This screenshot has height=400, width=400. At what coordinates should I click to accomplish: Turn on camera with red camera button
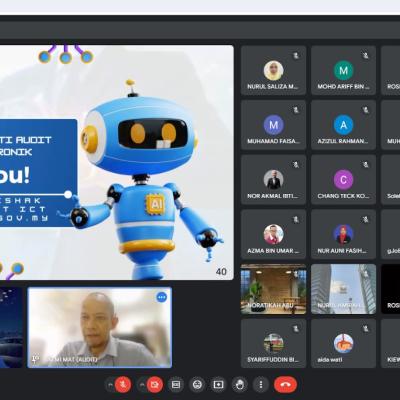(x=155, y=385)
